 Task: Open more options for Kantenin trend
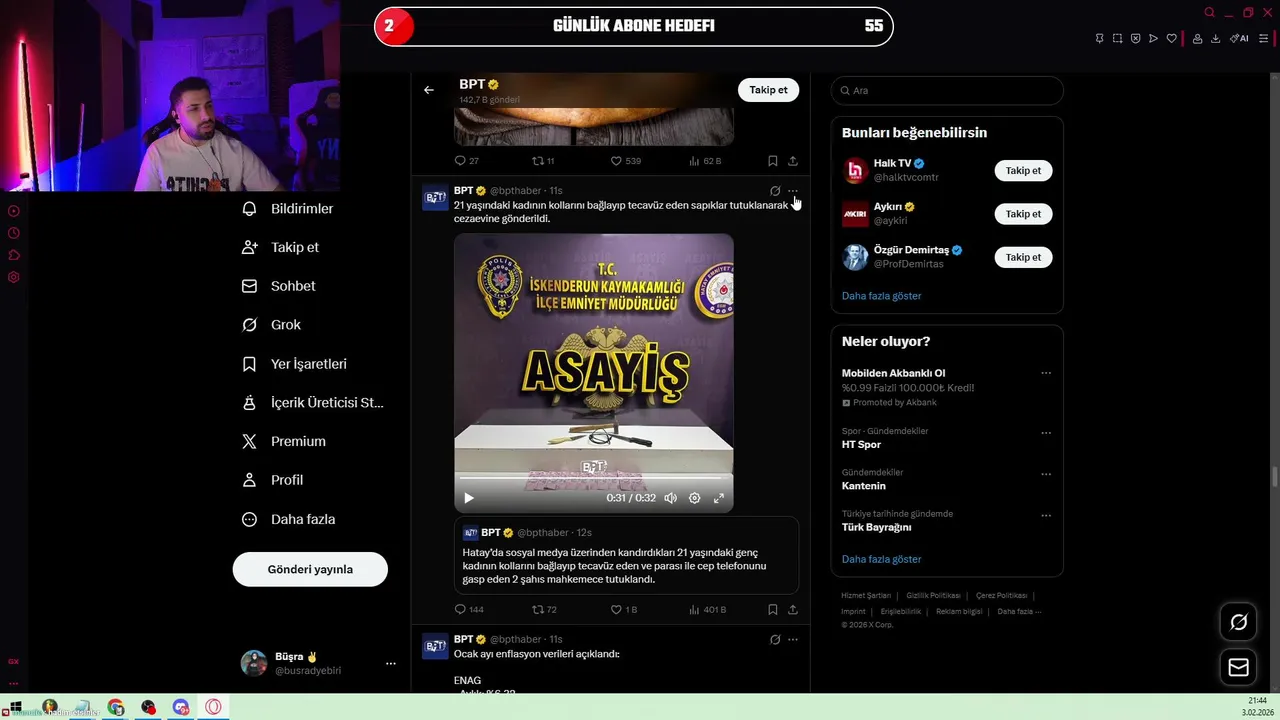click(x=1046, y=474)
